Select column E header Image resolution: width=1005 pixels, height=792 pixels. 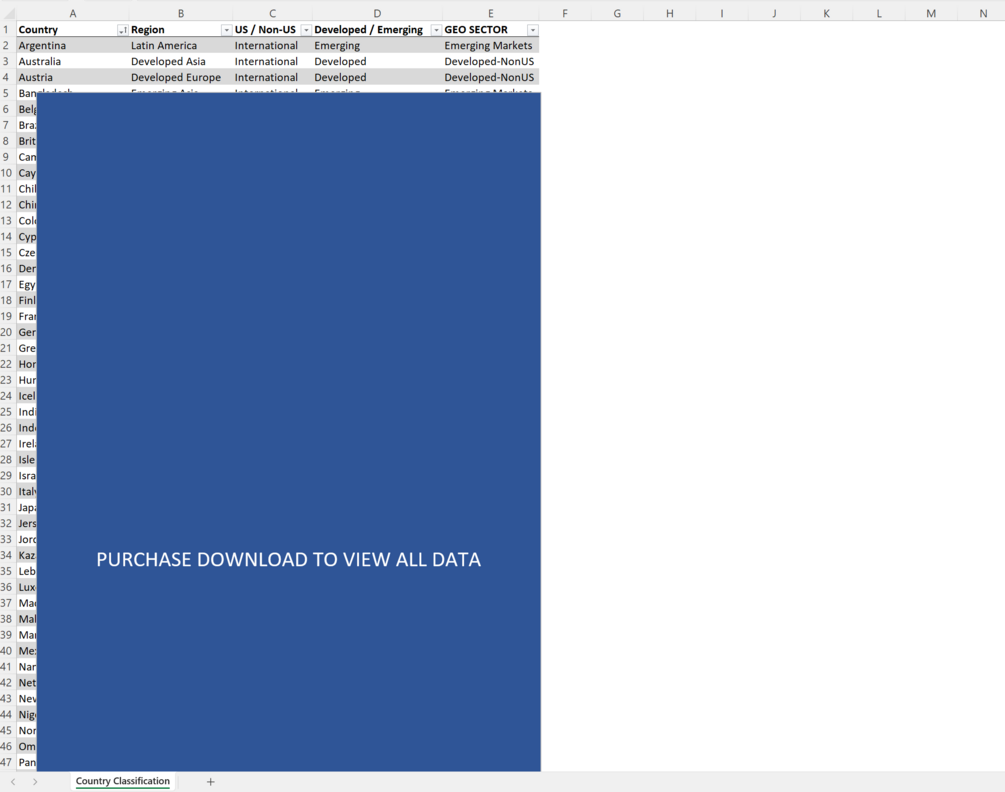coord(490,13)
